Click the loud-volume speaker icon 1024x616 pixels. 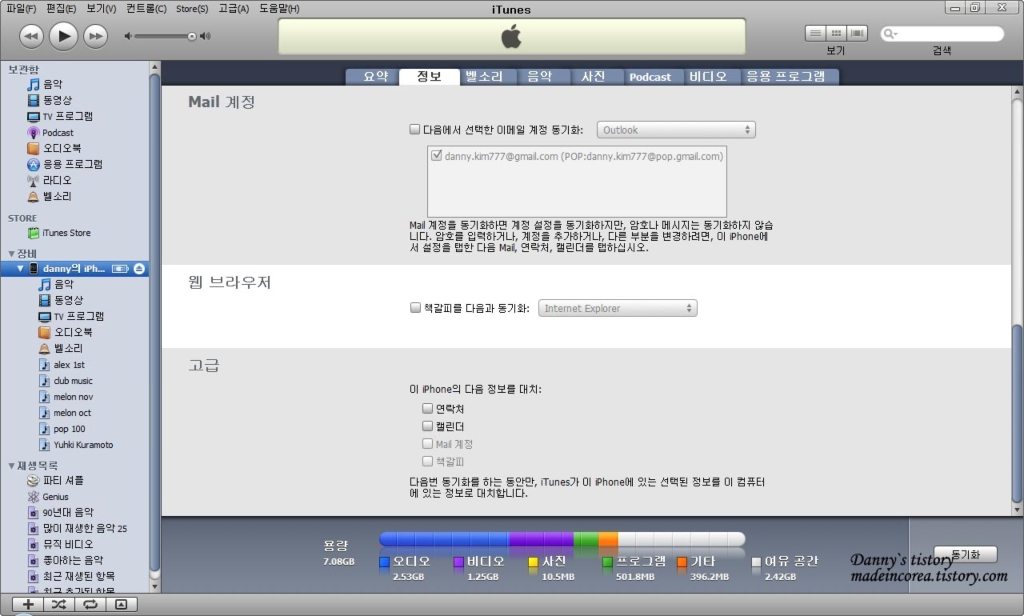click(206, 36)
